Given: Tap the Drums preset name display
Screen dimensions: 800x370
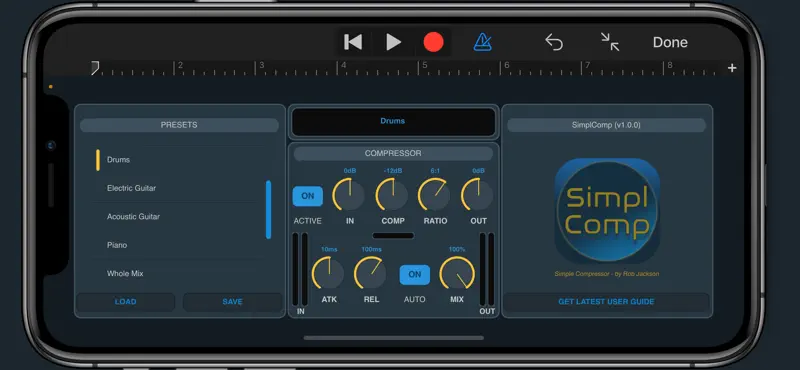Looking at the screenshot, I should tap(393, 121).
